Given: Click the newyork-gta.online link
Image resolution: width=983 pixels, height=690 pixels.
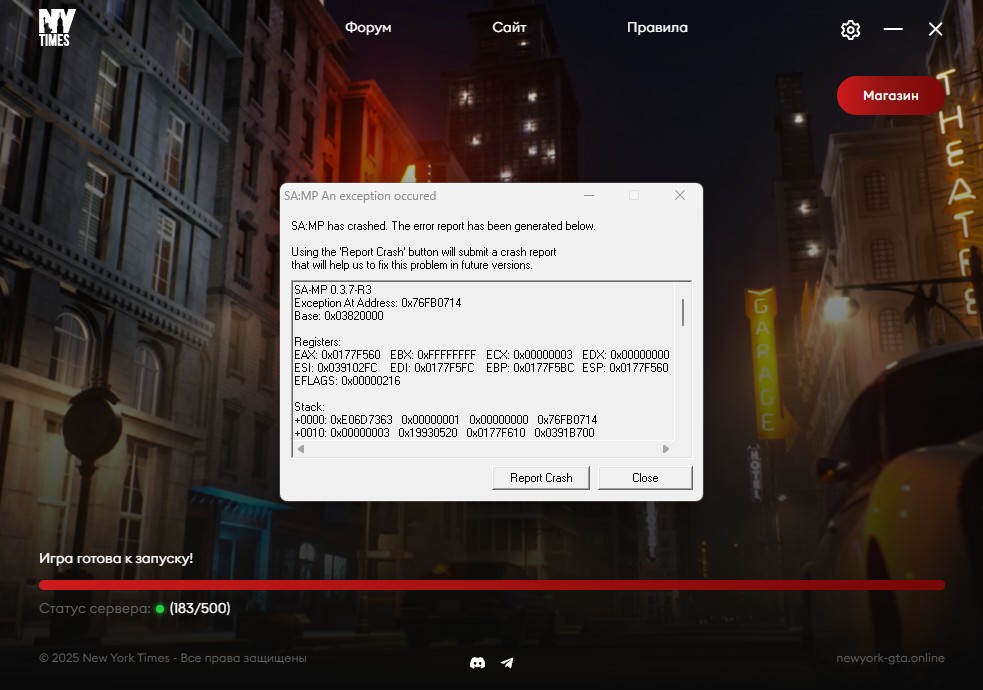Looking at the screenshot, I should pos(890,658).
